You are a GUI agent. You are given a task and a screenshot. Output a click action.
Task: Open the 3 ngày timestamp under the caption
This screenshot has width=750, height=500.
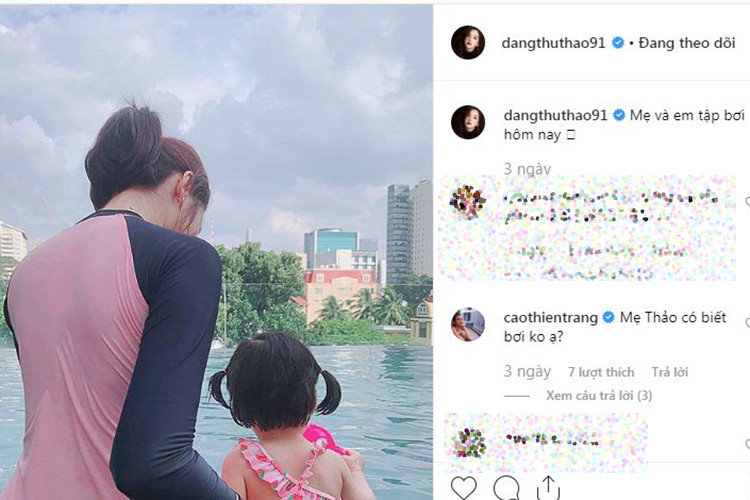(527, 168)
